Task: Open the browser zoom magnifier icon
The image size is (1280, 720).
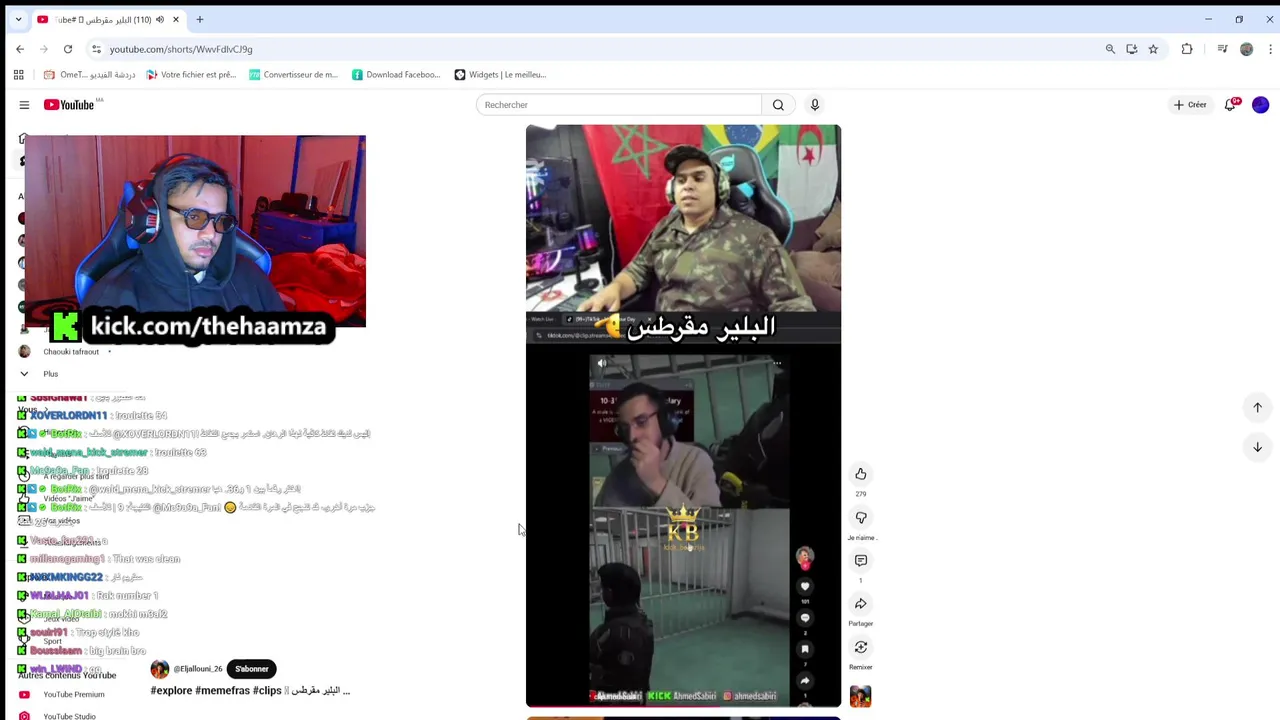Action: point(1110,49)
